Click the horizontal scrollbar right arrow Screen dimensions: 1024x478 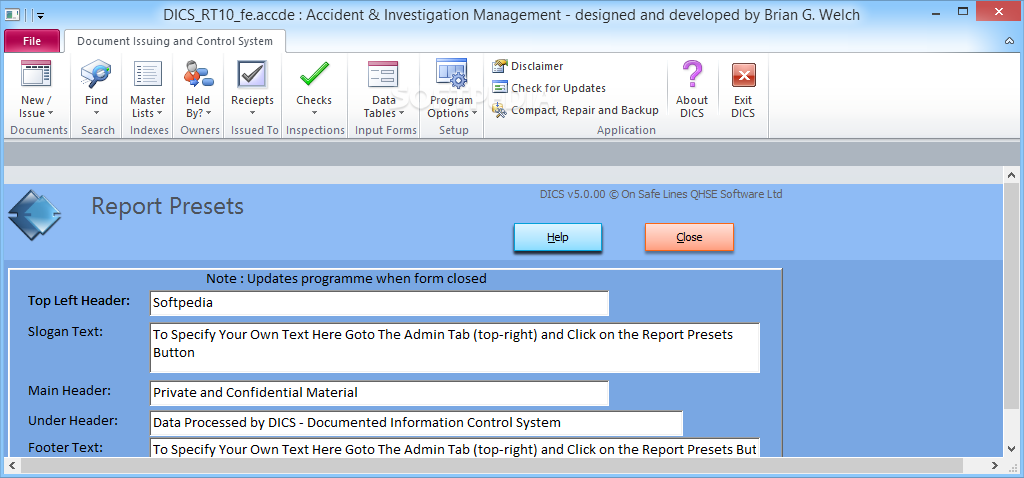coord(993,466)
